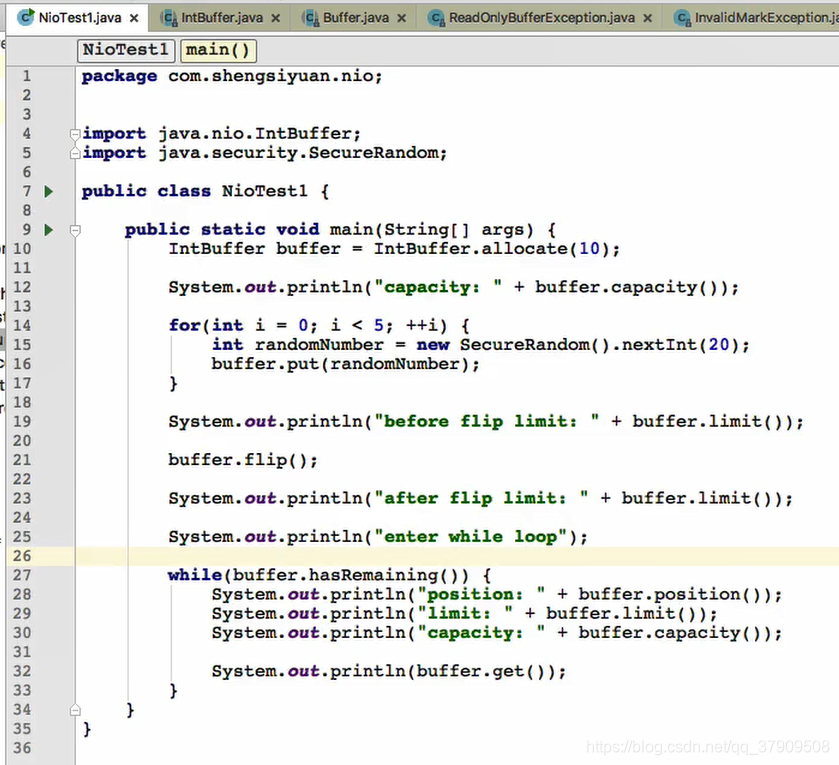Close the ReadOnlyBufferException.java tab
This screenshot has height=765, width=839.
click(x=647, y=18)
